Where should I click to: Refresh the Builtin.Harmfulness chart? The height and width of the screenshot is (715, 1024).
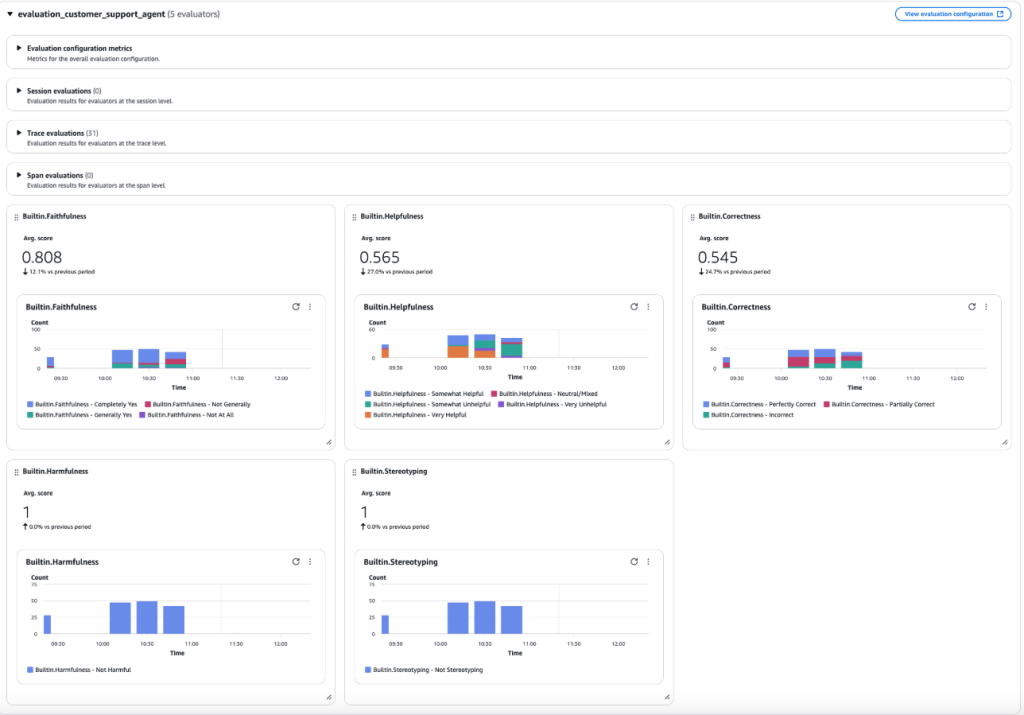[295, 562]
